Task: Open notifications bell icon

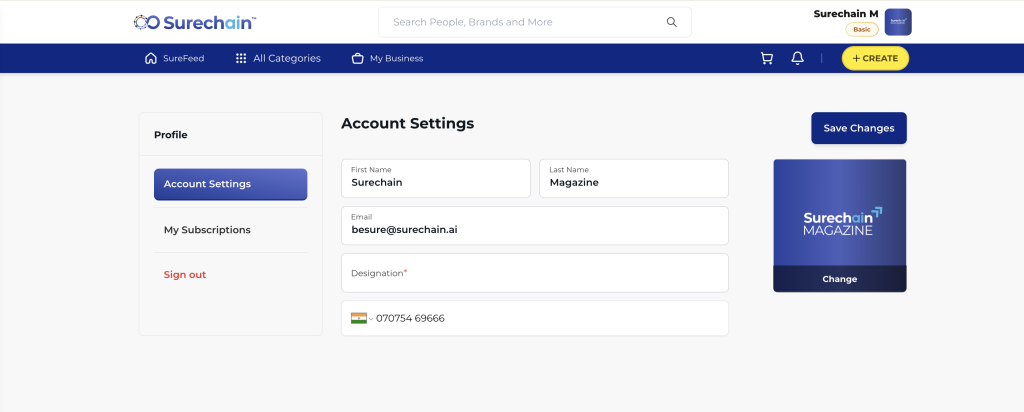Action: (x=797, y=59)
